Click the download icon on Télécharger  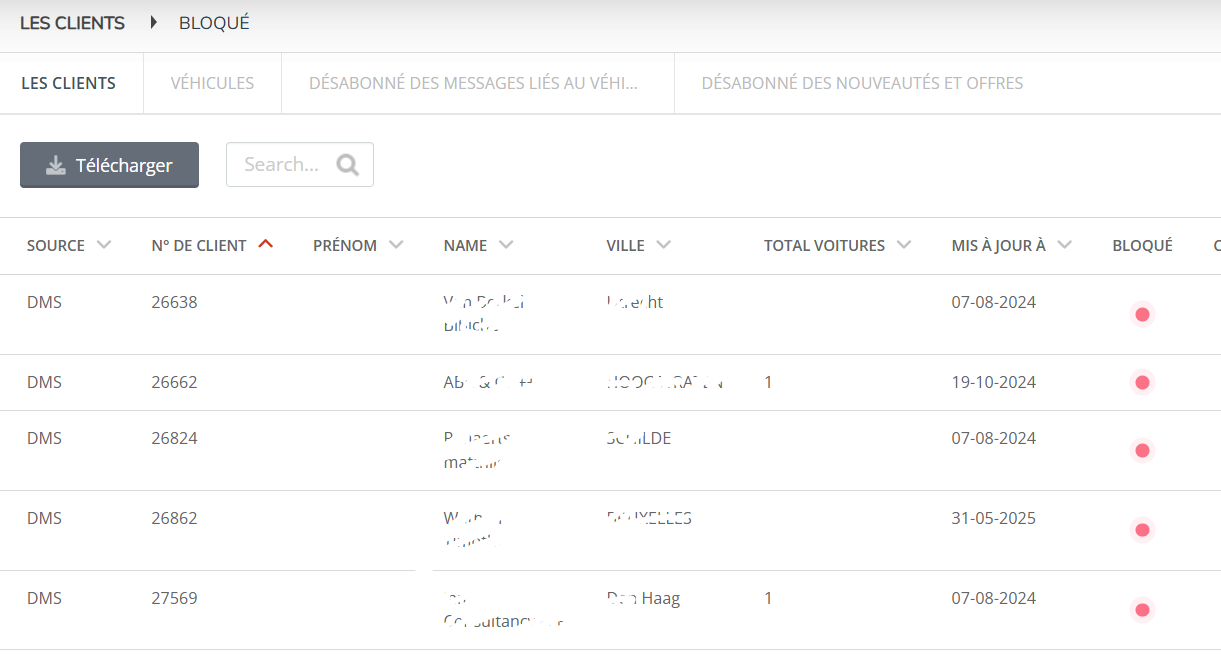56,165
